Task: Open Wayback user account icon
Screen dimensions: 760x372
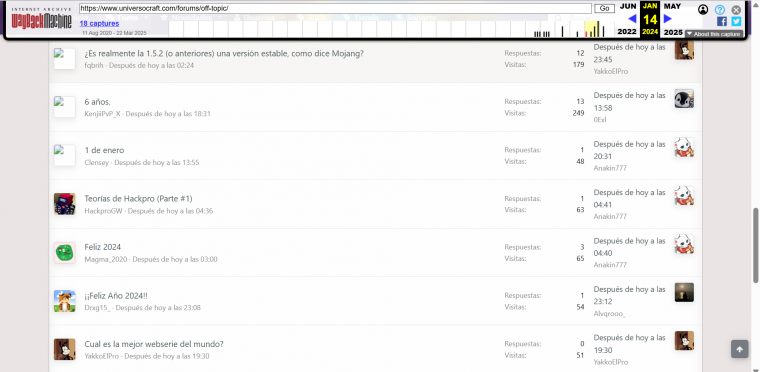Action: tap(703, 9)
